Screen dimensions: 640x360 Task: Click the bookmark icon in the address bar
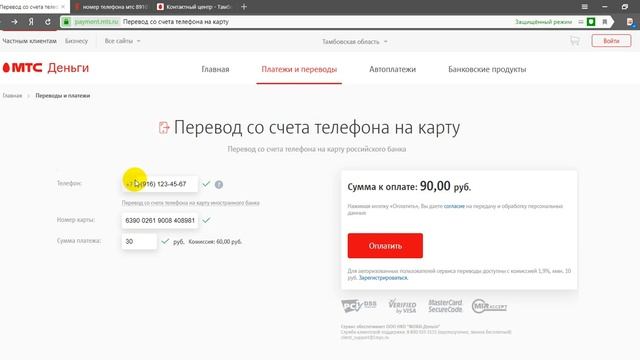coord(604,22)
